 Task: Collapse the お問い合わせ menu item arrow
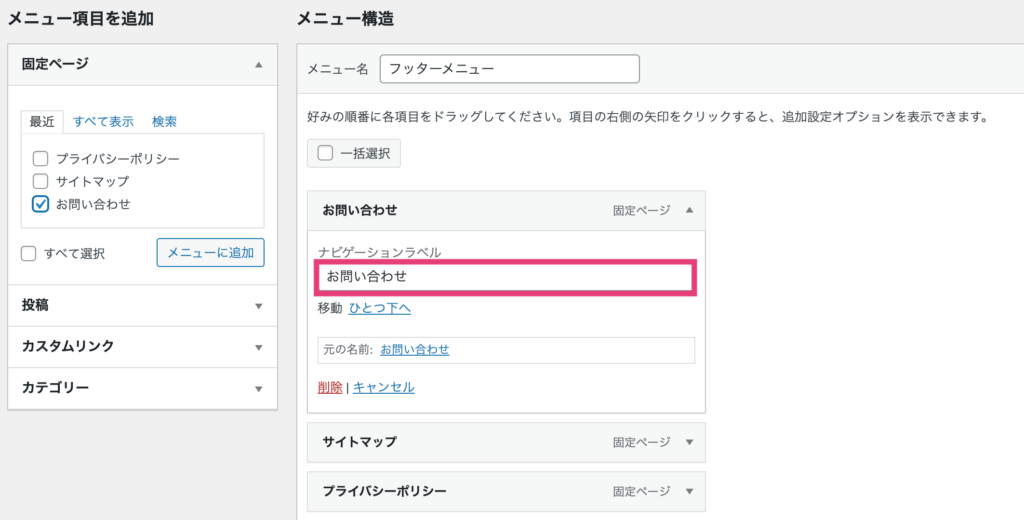689,210
